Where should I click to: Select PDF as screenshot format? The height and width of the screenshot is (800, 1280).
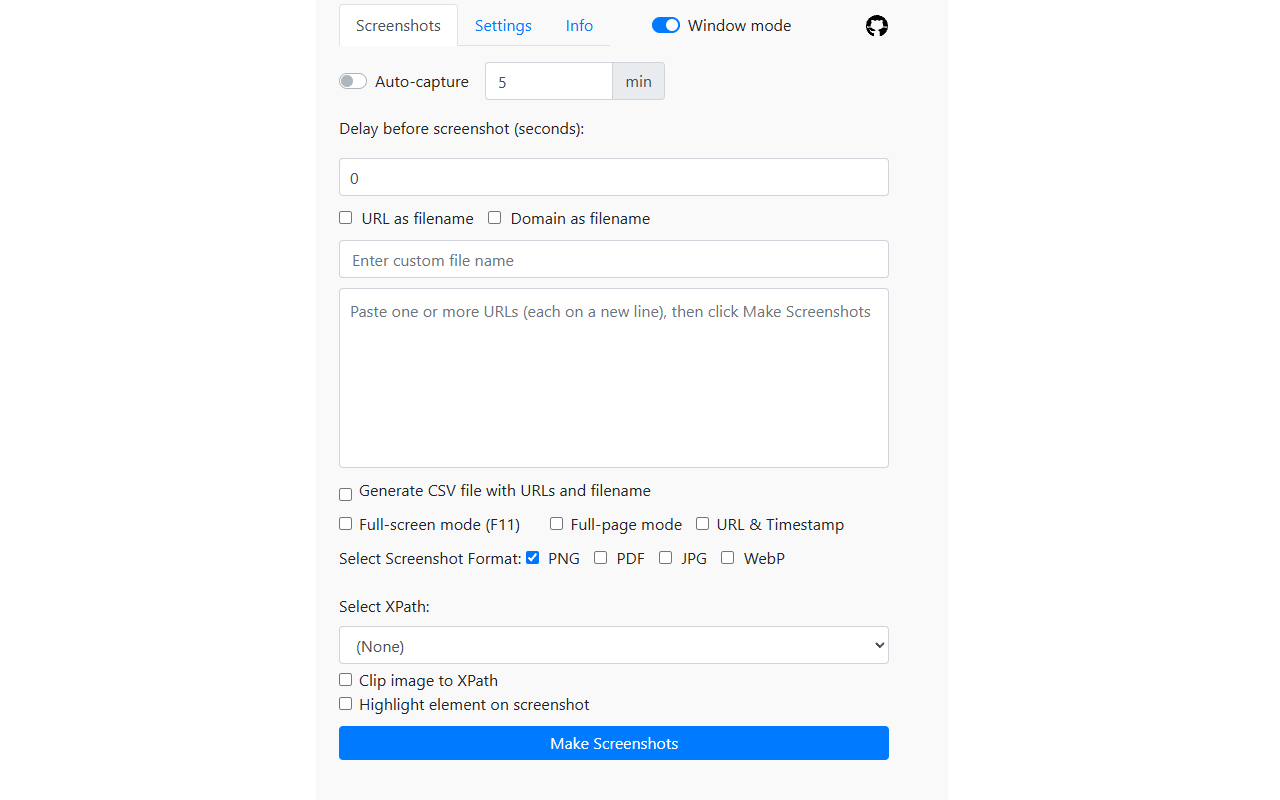click(600, 557)
